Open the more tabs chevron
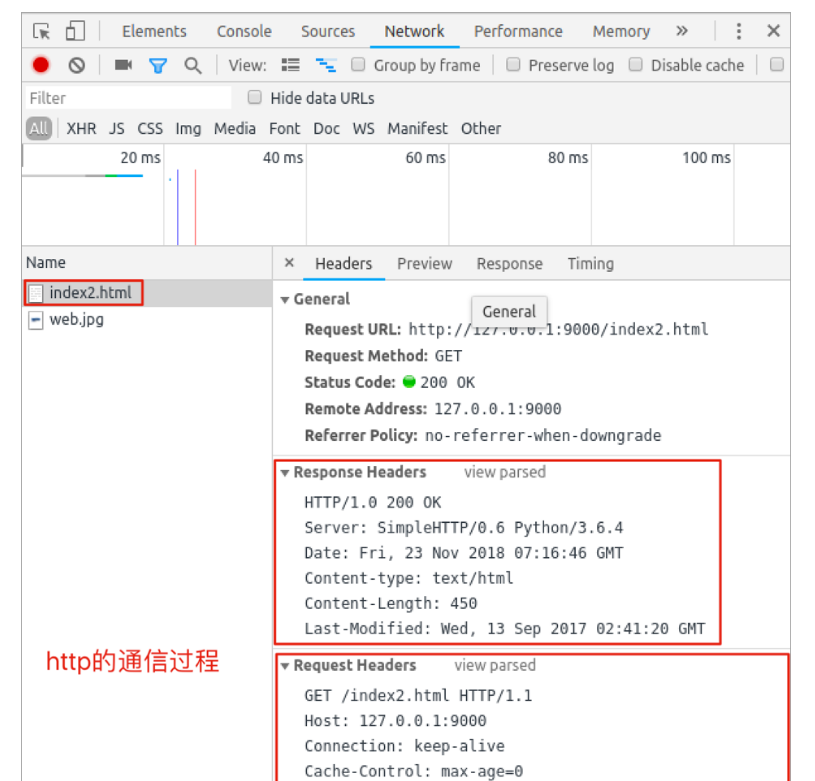815x781 pixels. [682, 31]
